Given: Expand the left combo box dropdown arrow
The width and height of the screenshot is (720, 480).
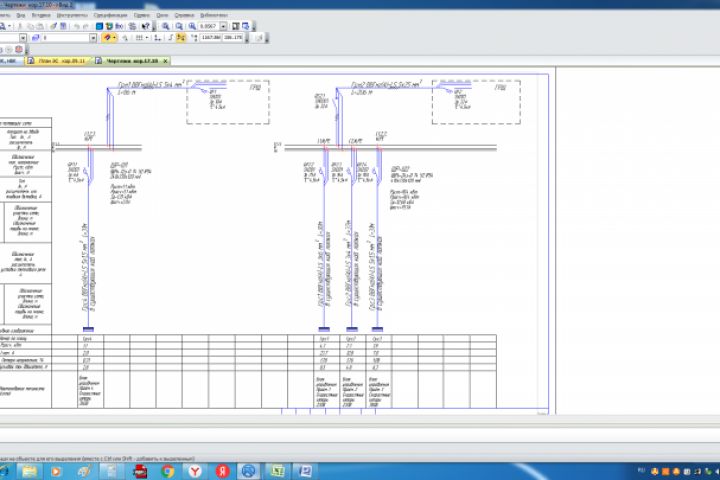Looking at the screenshot, I should coord(23,38).
